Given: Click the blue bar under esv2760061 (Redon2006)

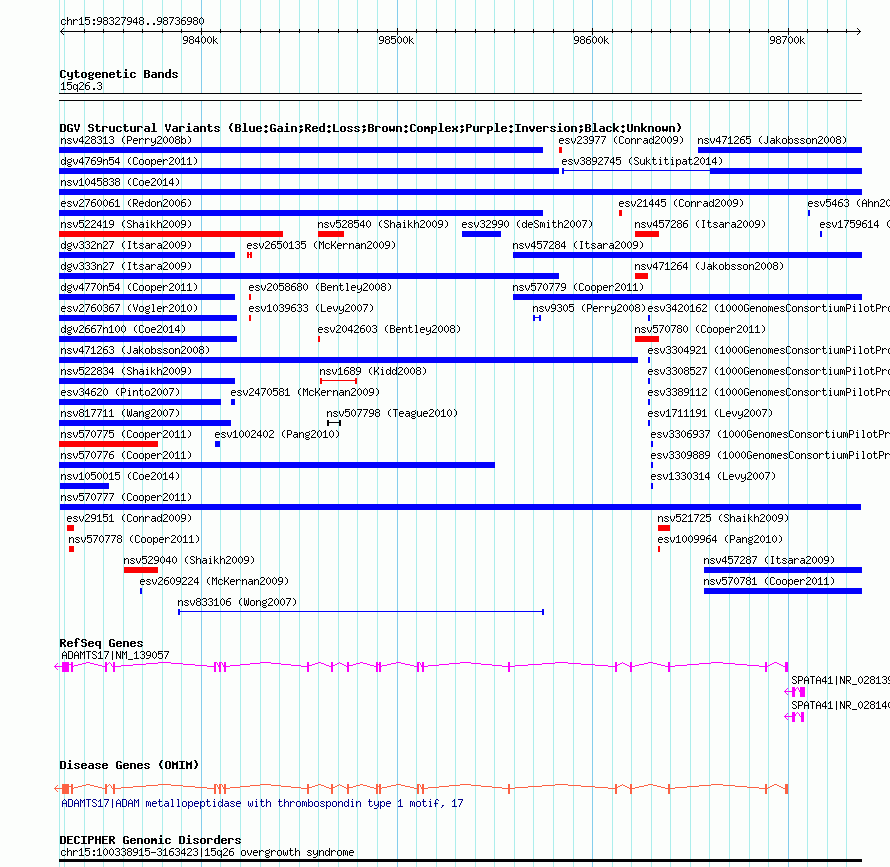Looking at the screenshot, I should click(x=301, y=213).
